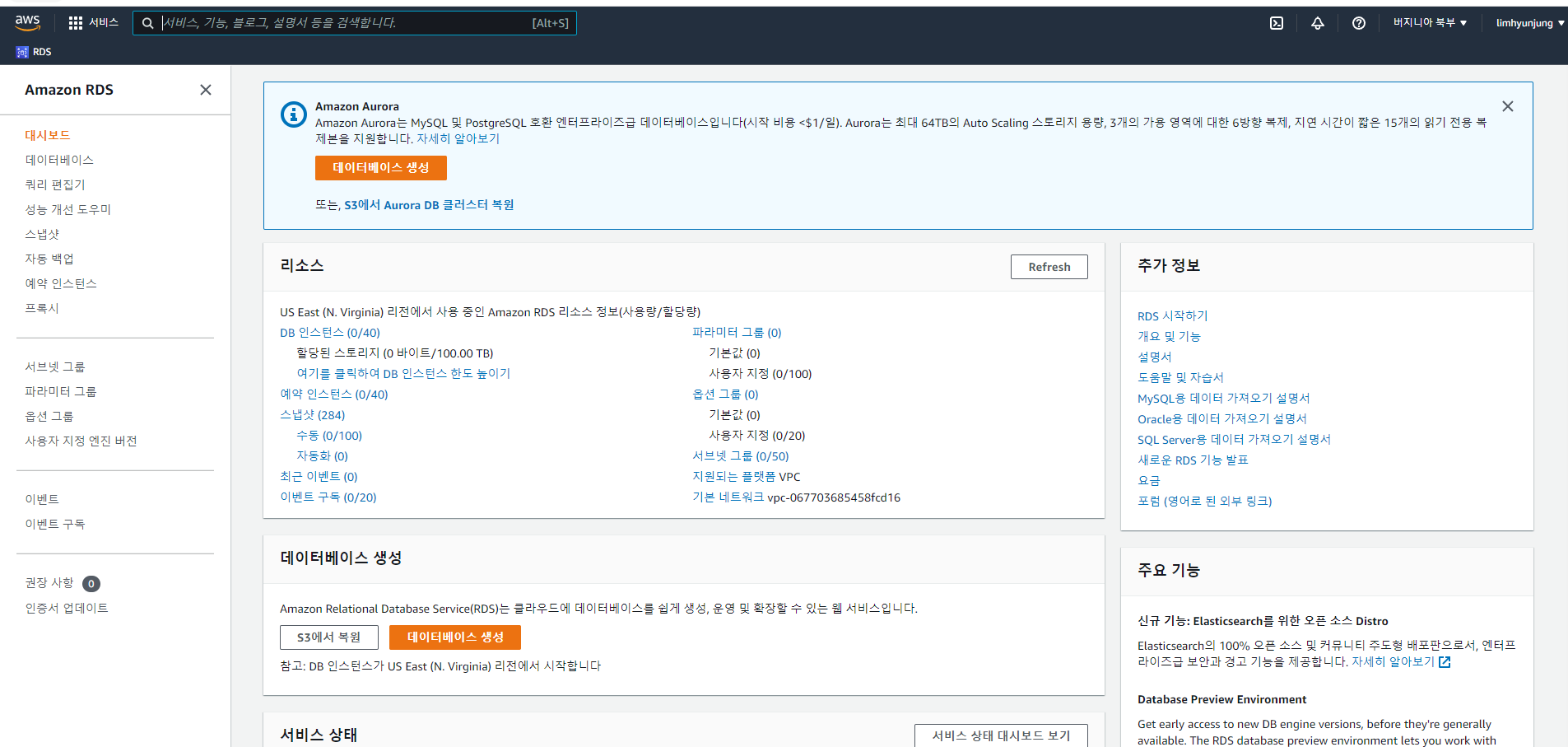The height and width of the screenshot is (747, 1568).
Task: Open the 옵션 그룹 (0) link
Action: pyautogui.click(x=725, y=395)
